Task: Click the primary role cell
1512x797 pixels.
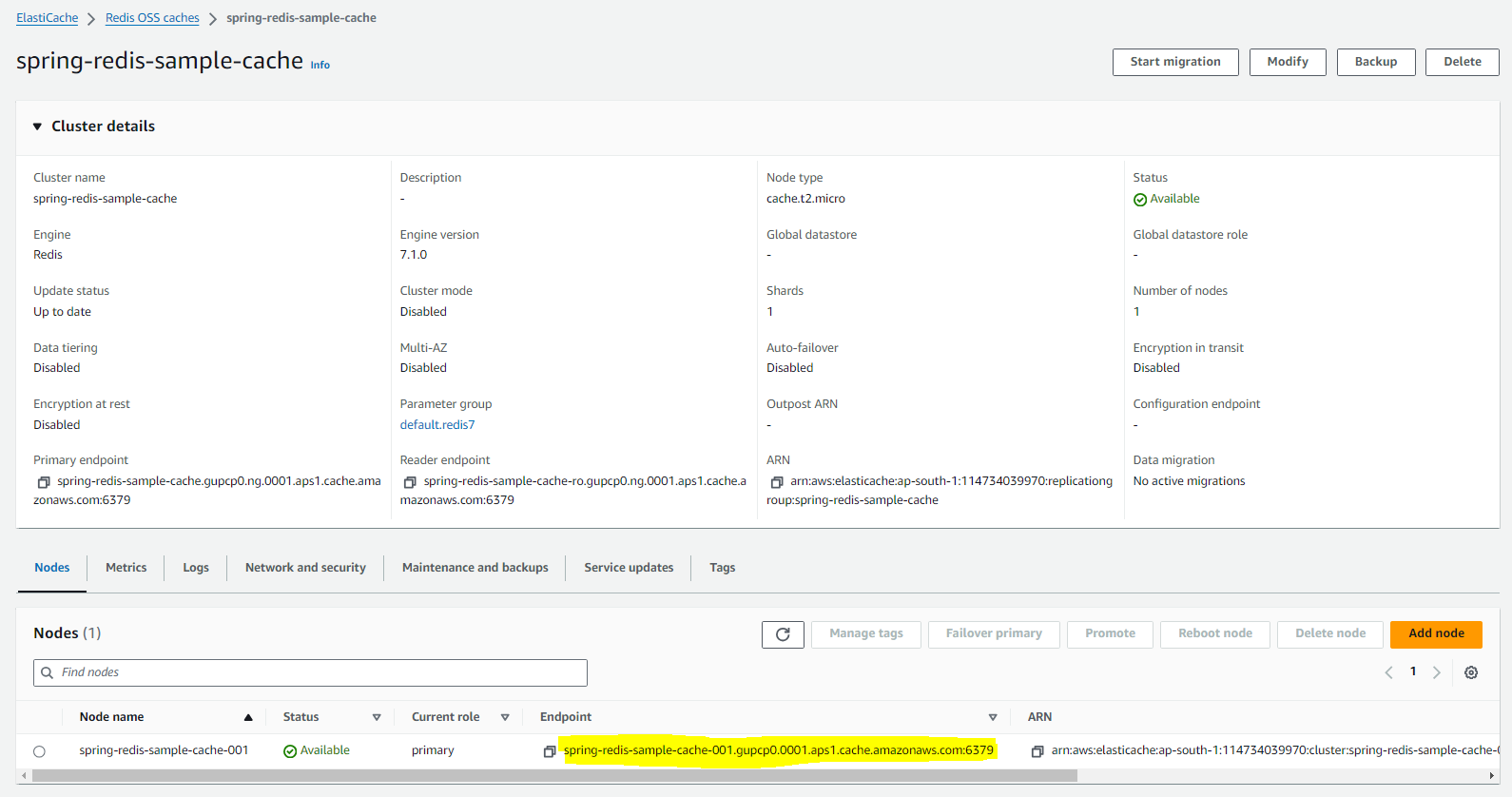Action: 433,750
